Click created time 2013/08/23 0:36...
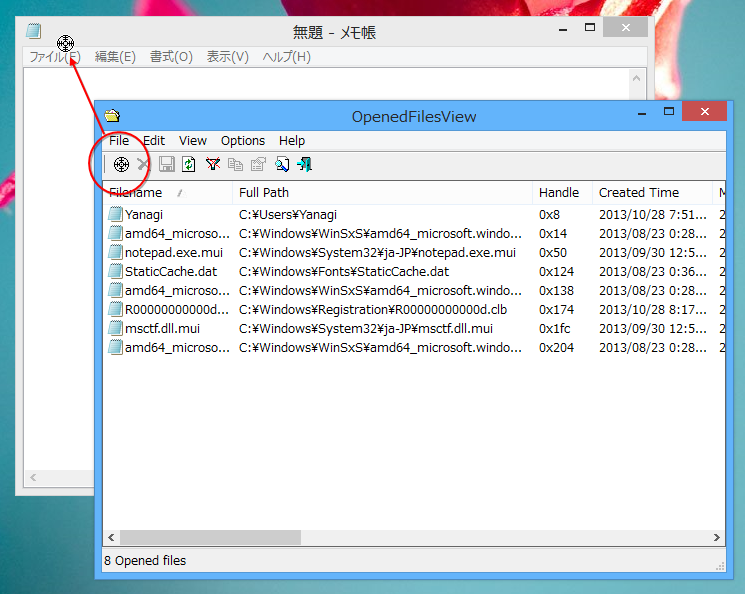 tap(653, 272)
